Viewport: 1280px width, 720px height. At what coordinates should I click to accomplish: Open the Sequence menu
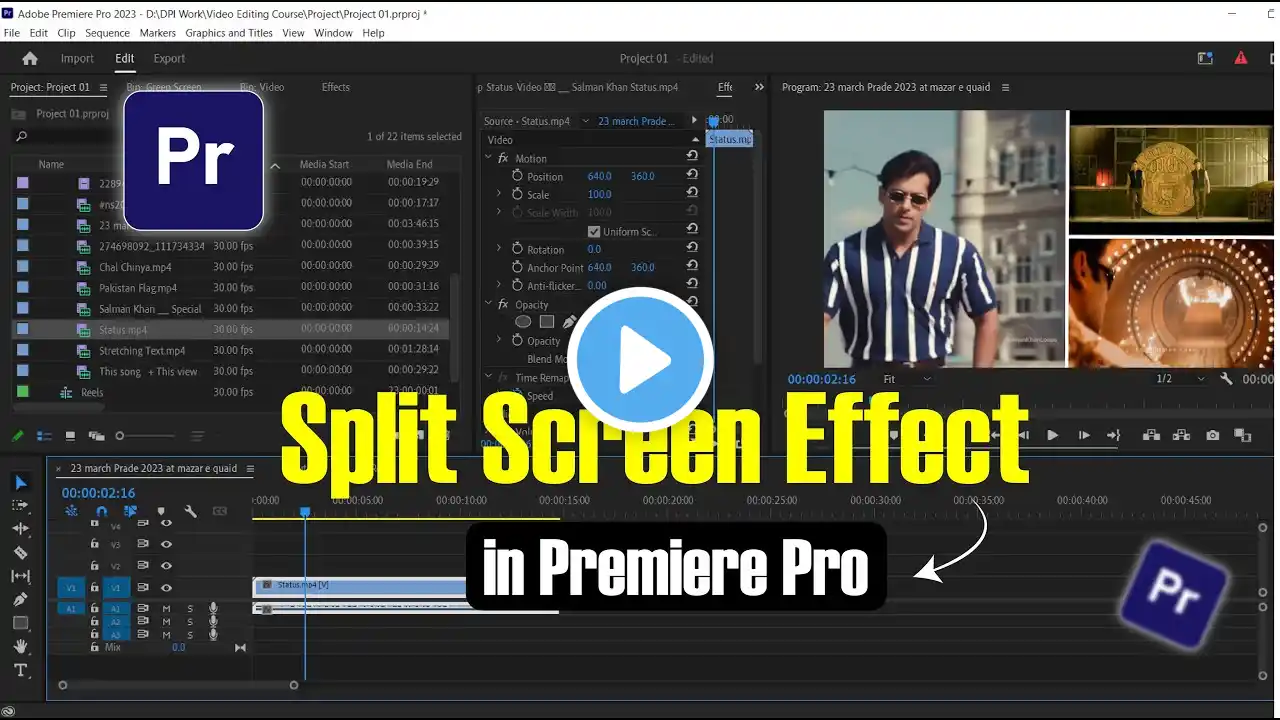pos(107,33)
